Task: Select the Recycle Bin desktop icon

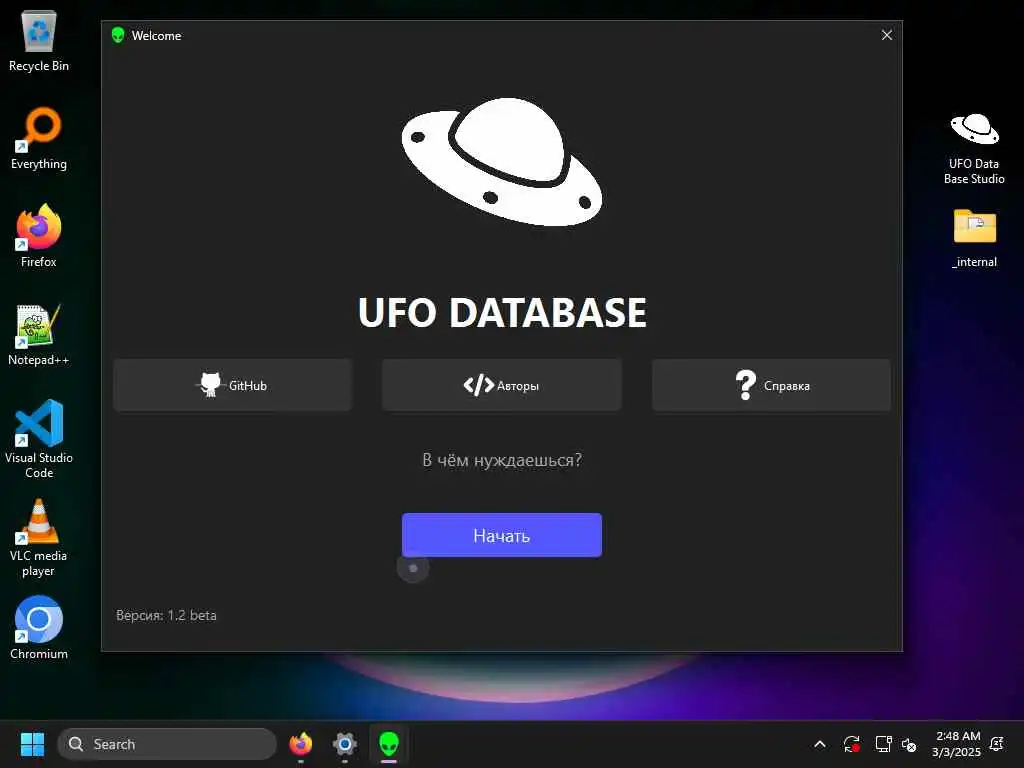Action: tap(39, 42)
